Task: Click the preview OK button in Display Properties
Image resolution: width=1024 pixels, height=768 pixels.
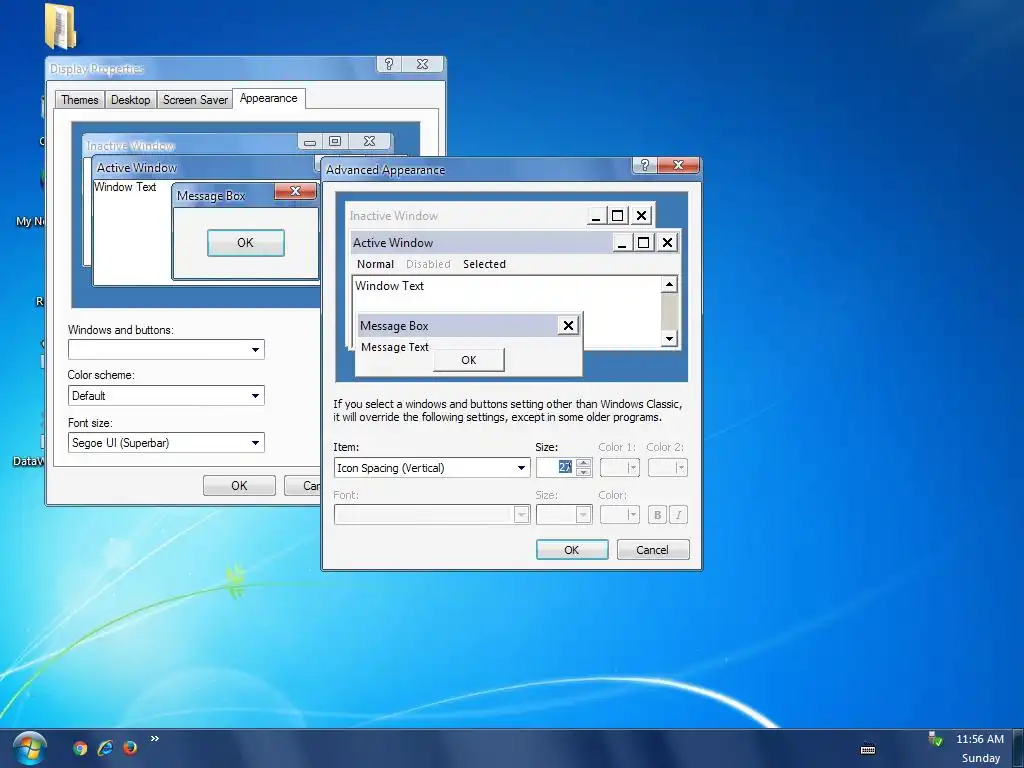Action: coord(246,243)
